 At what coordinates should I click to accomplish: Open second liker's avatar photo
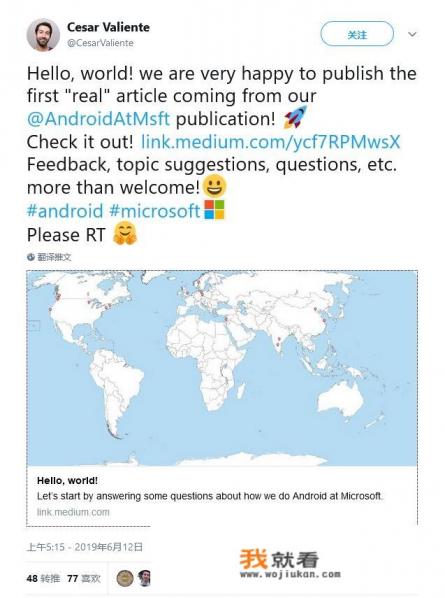145,578
